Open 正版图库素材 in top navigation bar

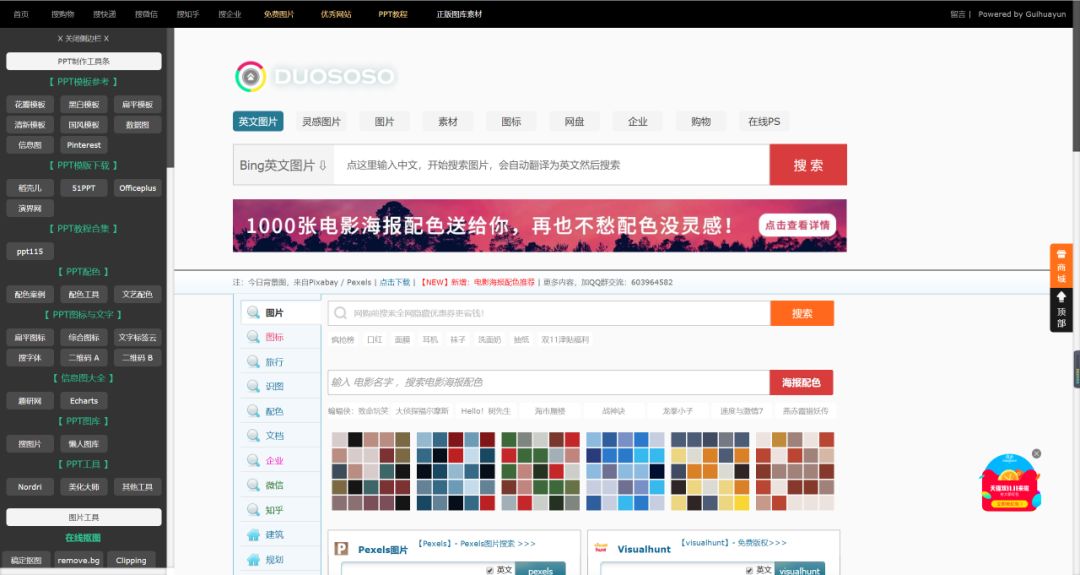[x=459, y=14]
